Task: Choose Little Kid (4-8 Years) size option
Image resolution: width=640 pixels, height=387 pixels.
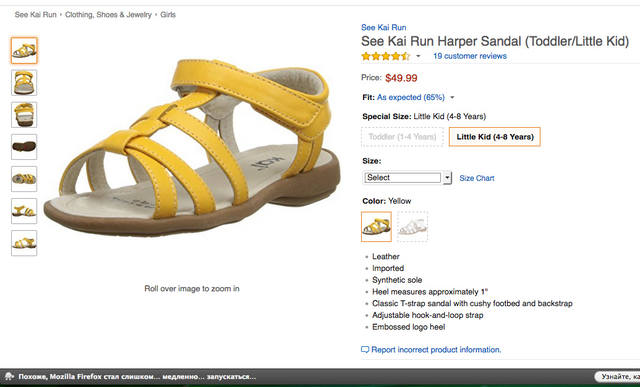Action: coord(495,137)
